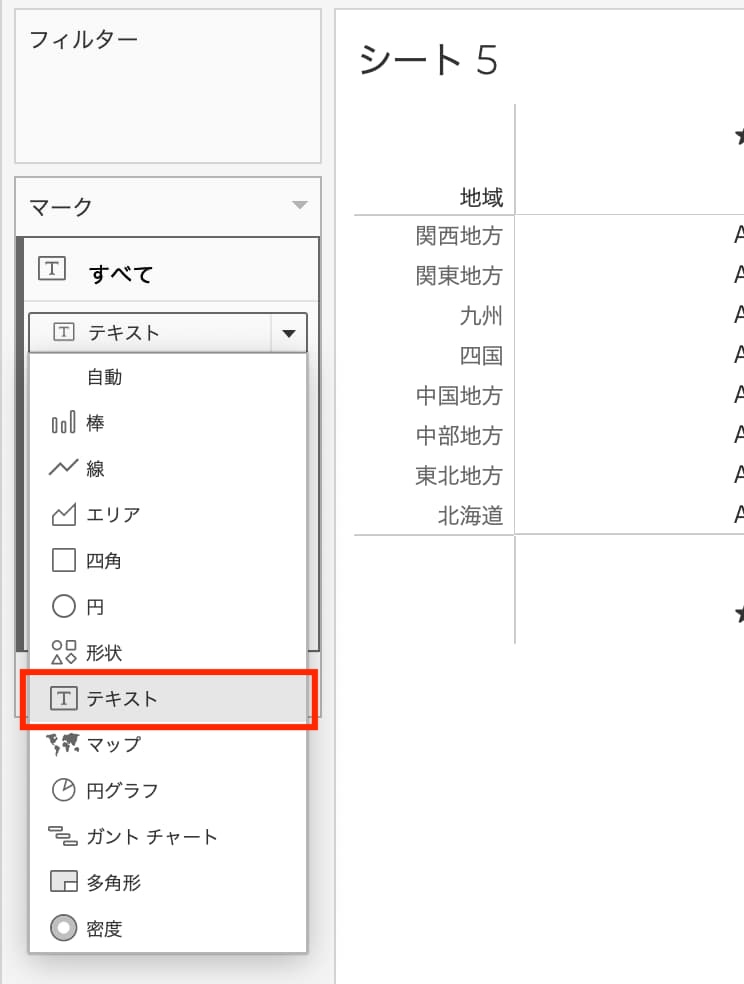Pick the area chart icon (エリア)
Screen dimensions: 744x984
(64, 515)
